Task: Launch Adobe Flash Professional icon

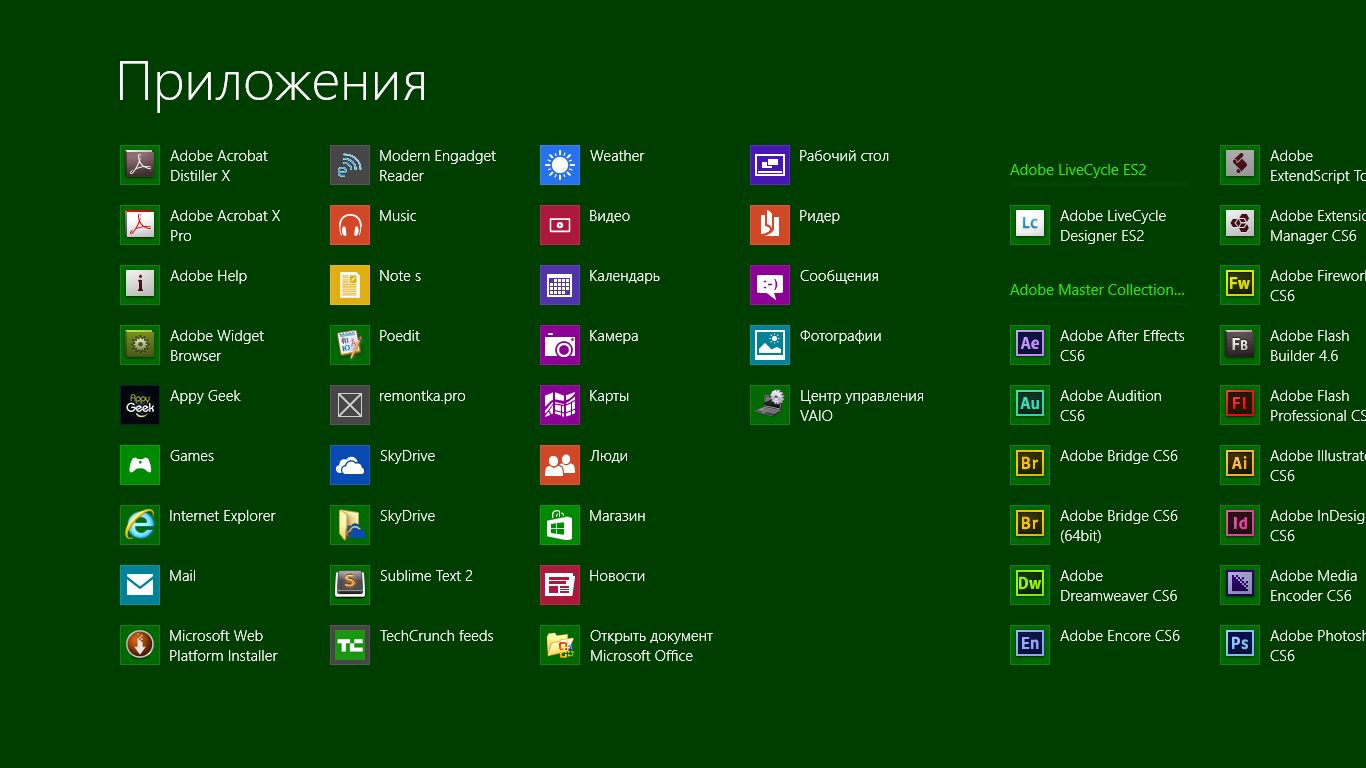Action: (x=1240, y=405)
